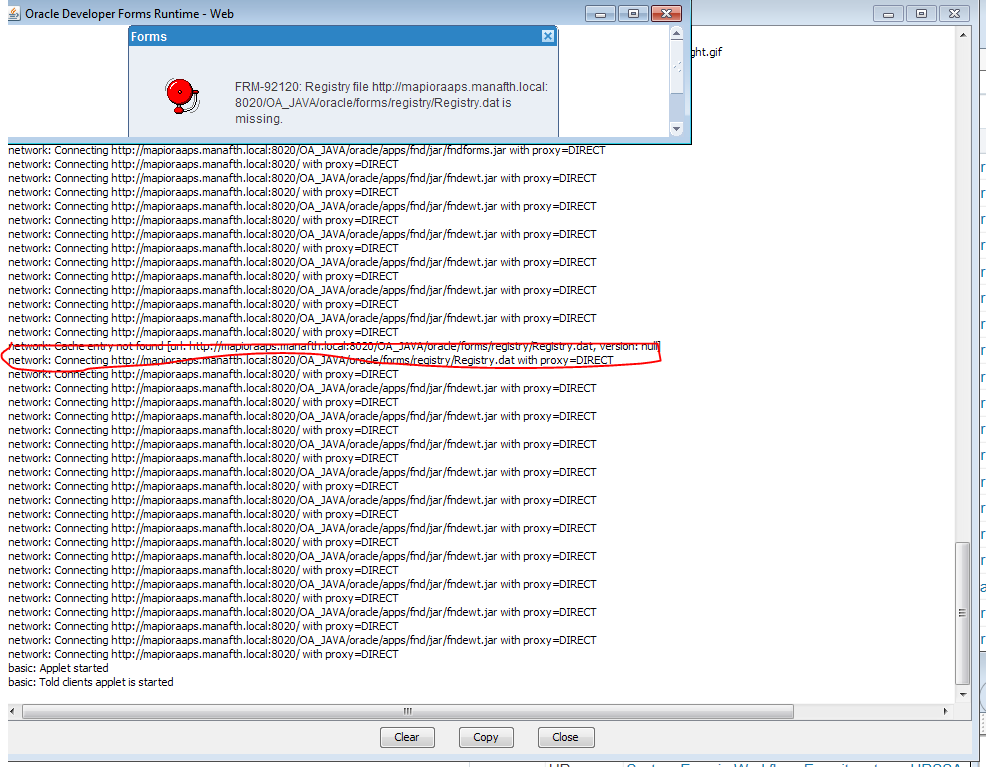
Task: Click the console vertical scrollbar up arrow
Action: (x=962, y=34)
